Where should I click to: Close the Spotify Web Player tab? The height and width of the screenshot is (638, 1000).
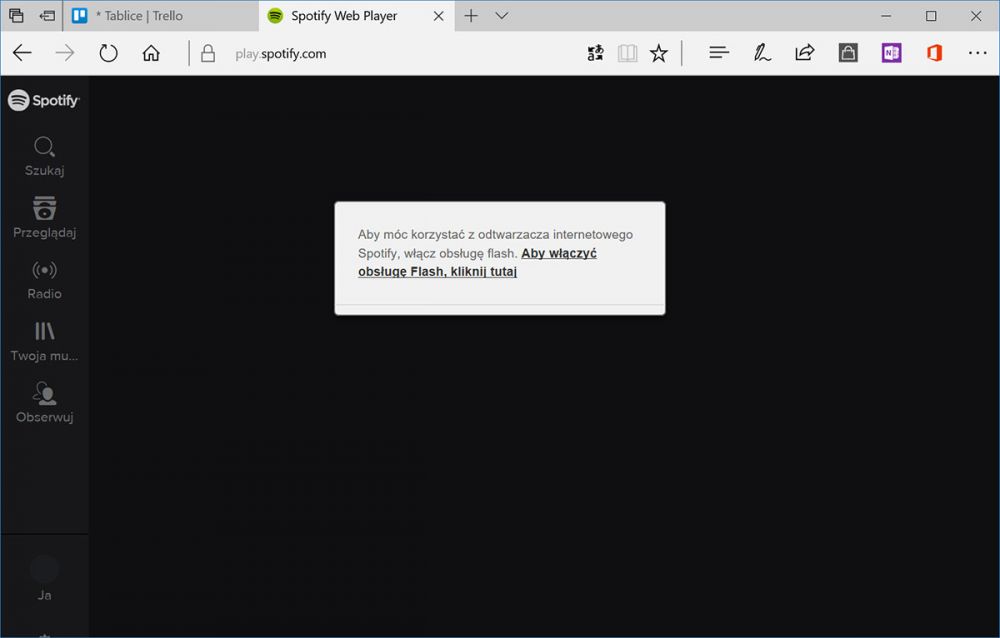[x=439, y=16]
